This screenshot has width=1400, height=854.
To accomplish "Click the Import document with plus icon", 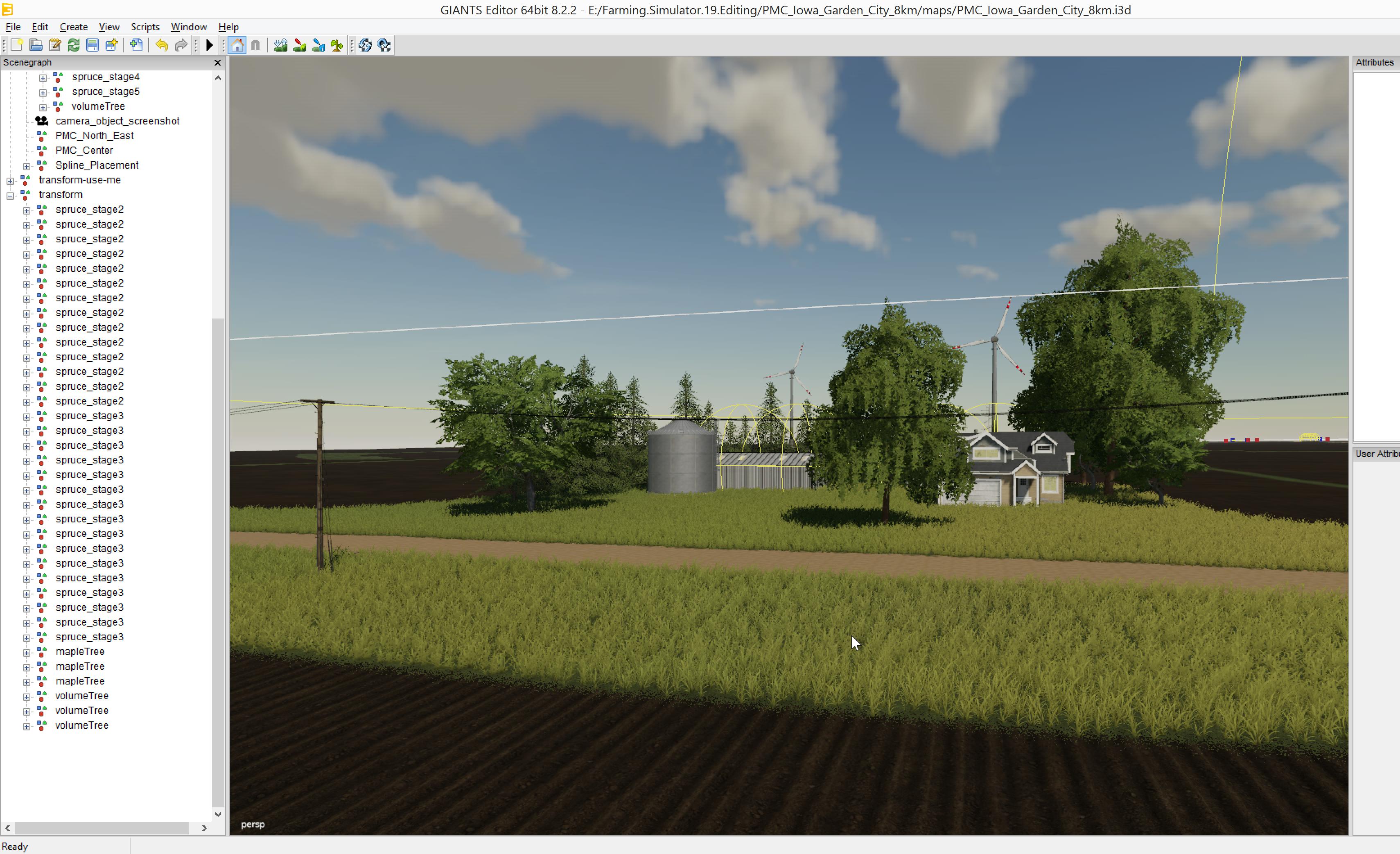I will 136,45.
